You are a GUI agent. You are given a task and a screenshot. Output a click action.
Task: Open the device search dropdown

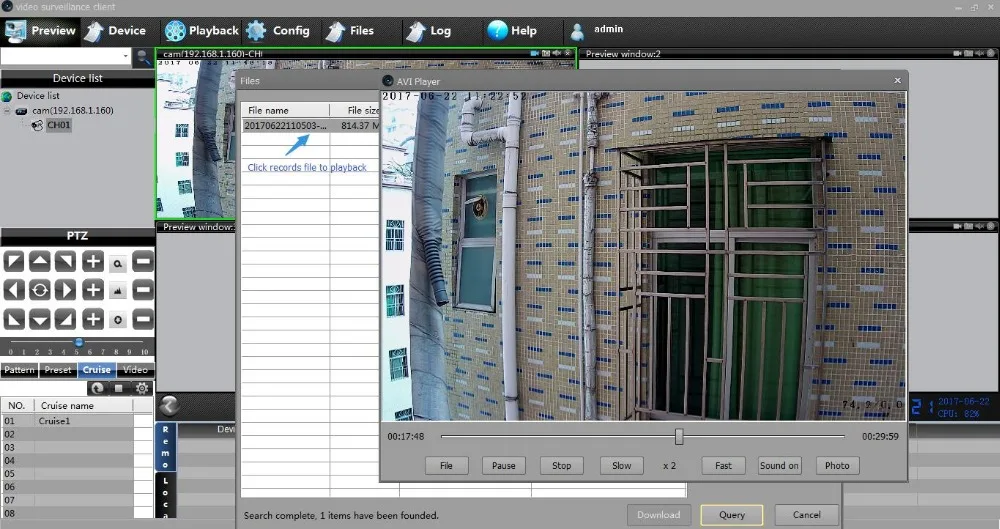(125, 56)
